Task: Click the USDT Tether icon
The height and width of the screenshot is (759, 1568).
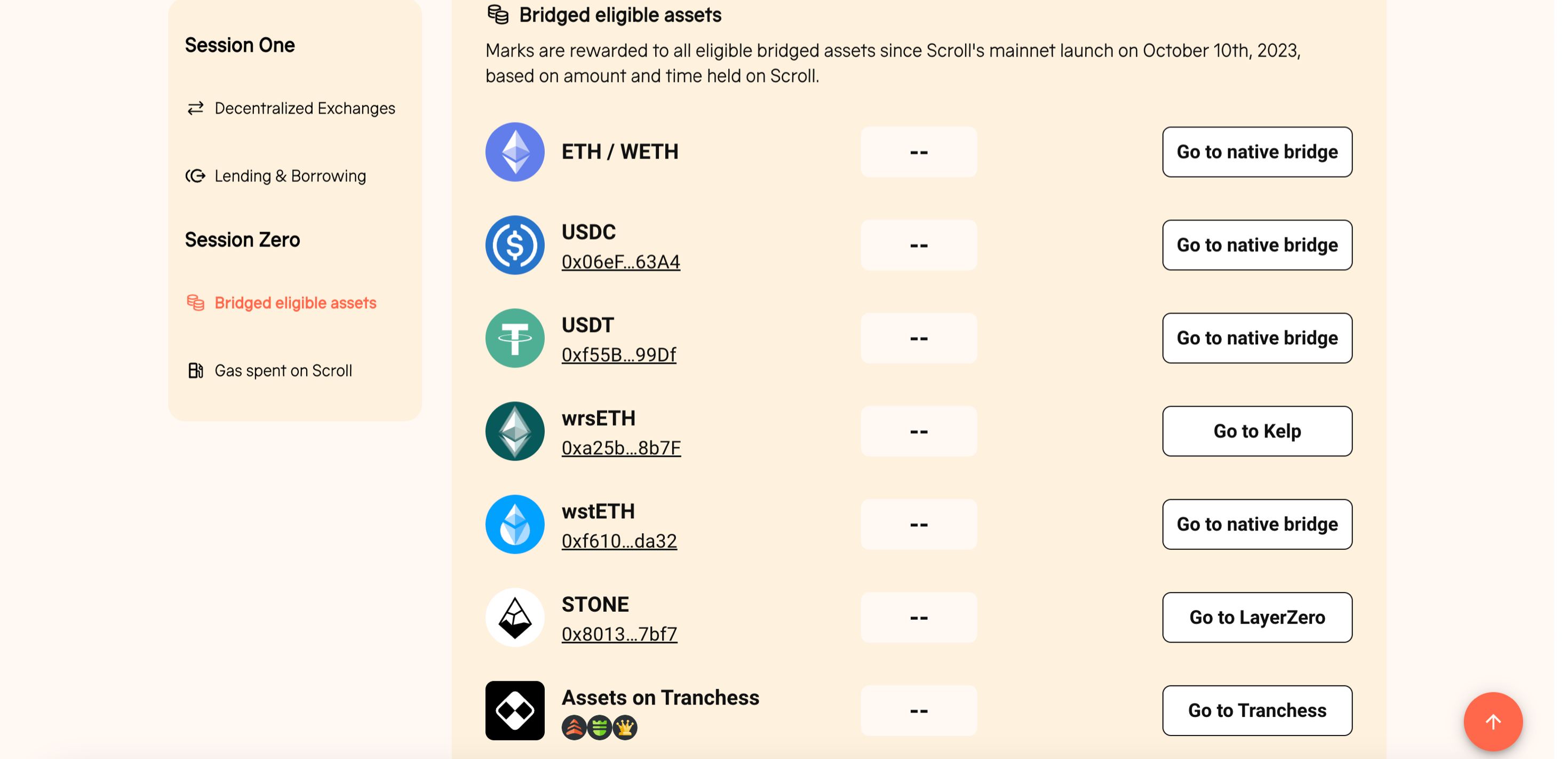Action: (x=515, y=338)
